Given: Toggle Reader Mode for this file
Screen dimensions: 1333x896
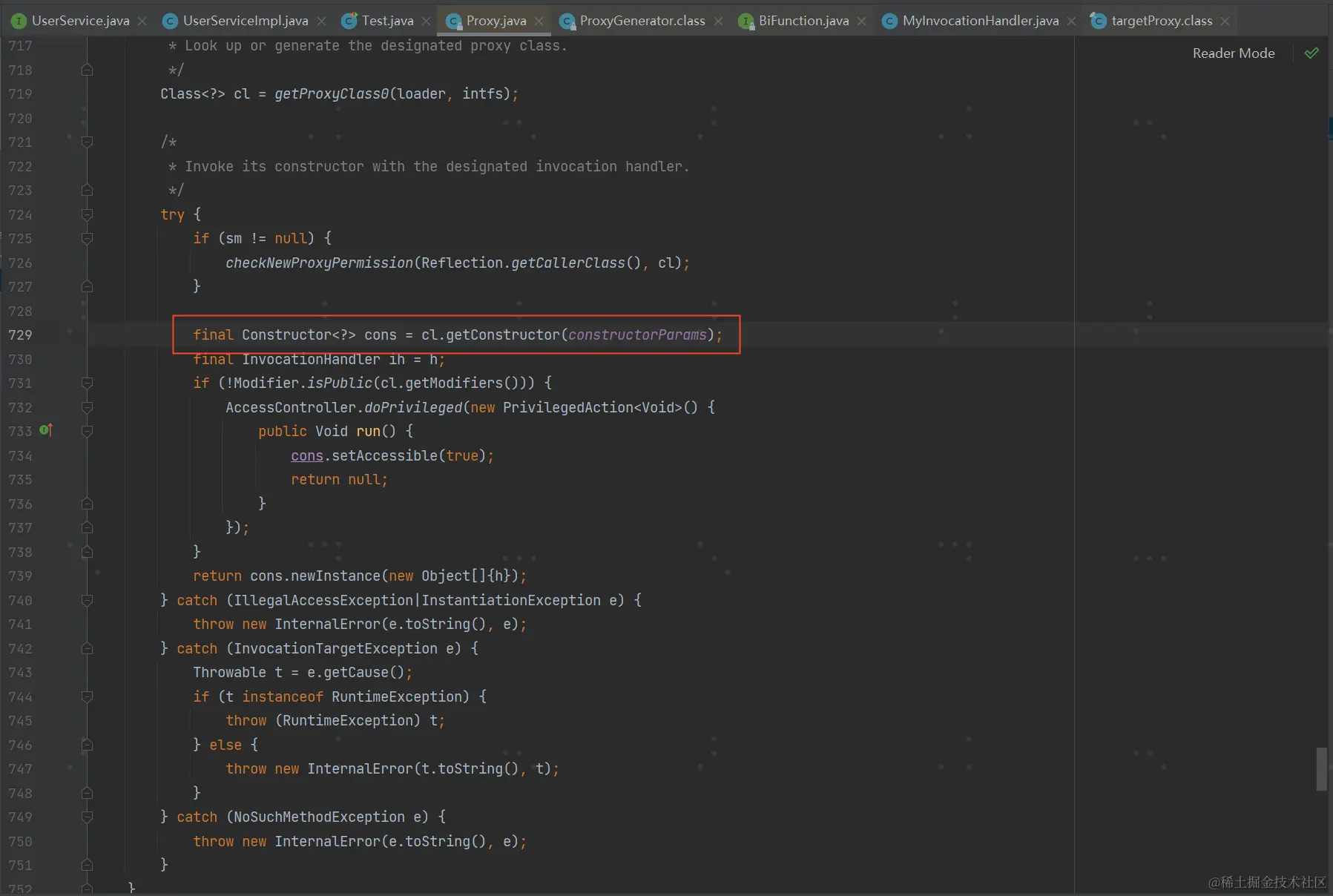Looking at the screenshot, I should tap(1234, 53).
